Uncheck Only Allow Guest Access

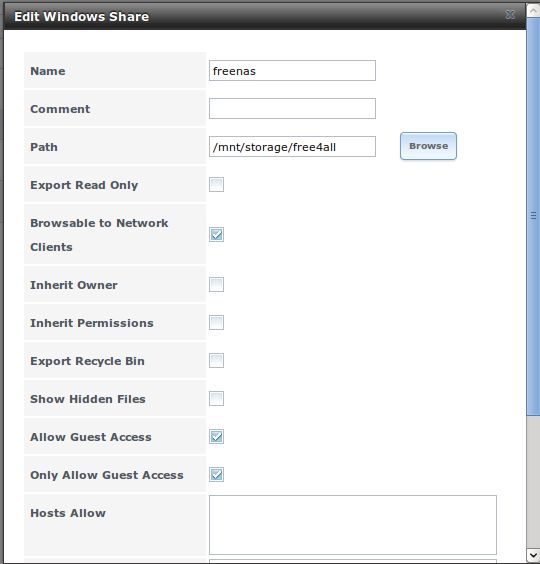point(216,474)
